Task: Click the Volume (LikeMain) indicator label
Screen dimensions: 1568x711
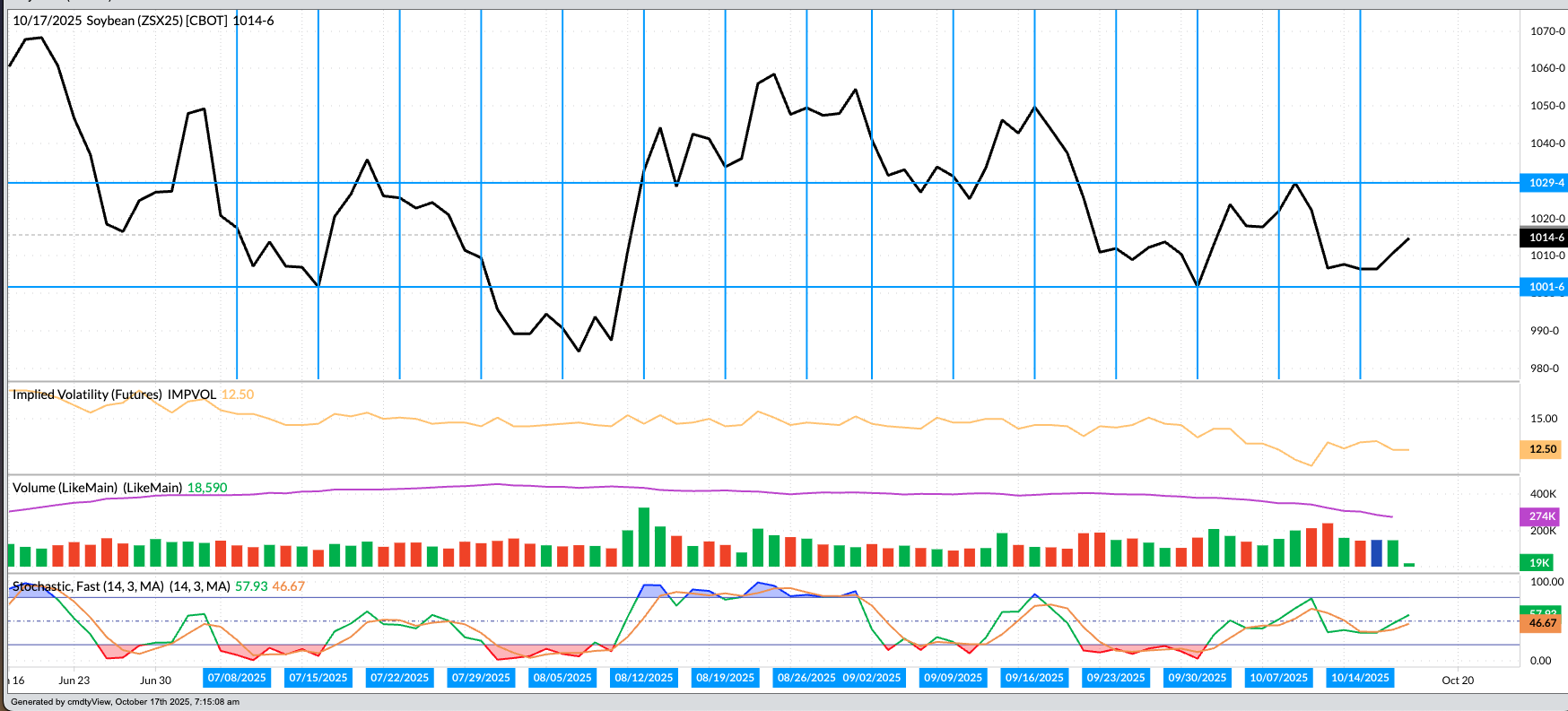Action: [x=97, y=488]
